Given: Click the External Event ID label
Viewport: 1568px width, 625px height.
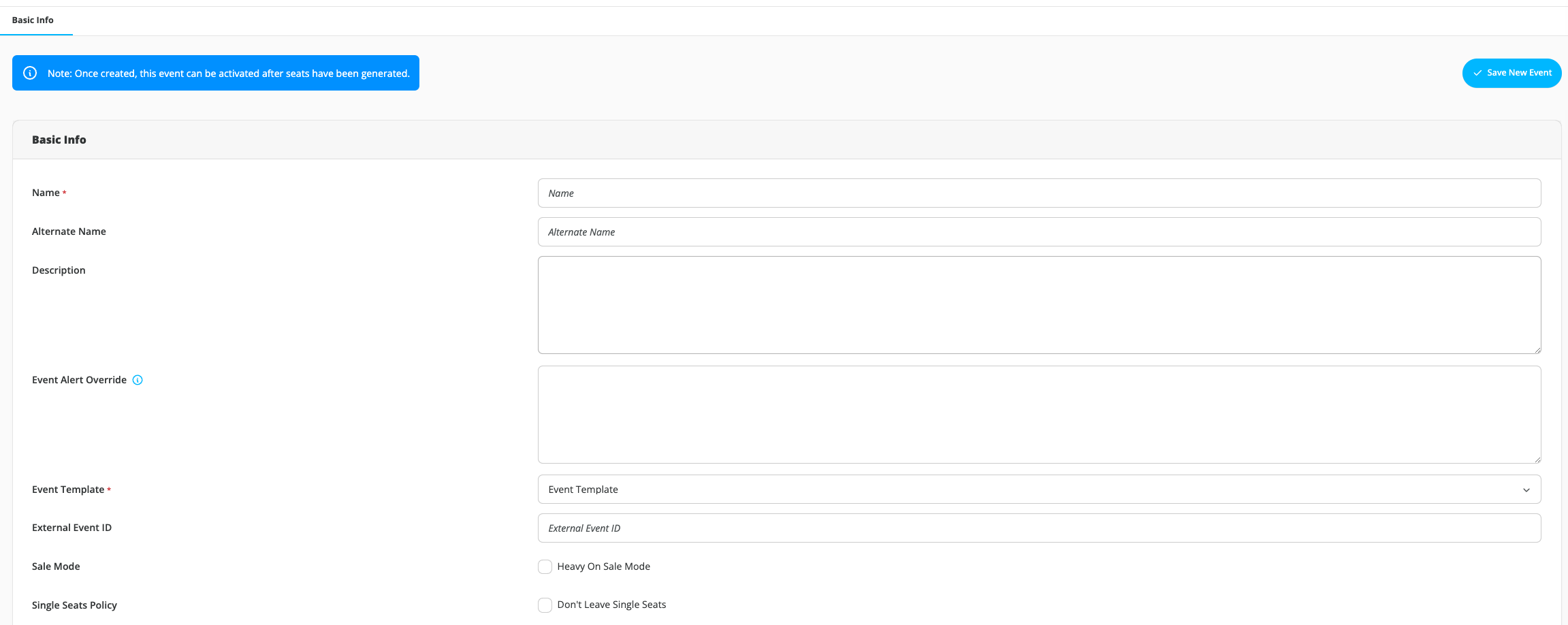Looking at the screenshot, I should coord(71,528).
